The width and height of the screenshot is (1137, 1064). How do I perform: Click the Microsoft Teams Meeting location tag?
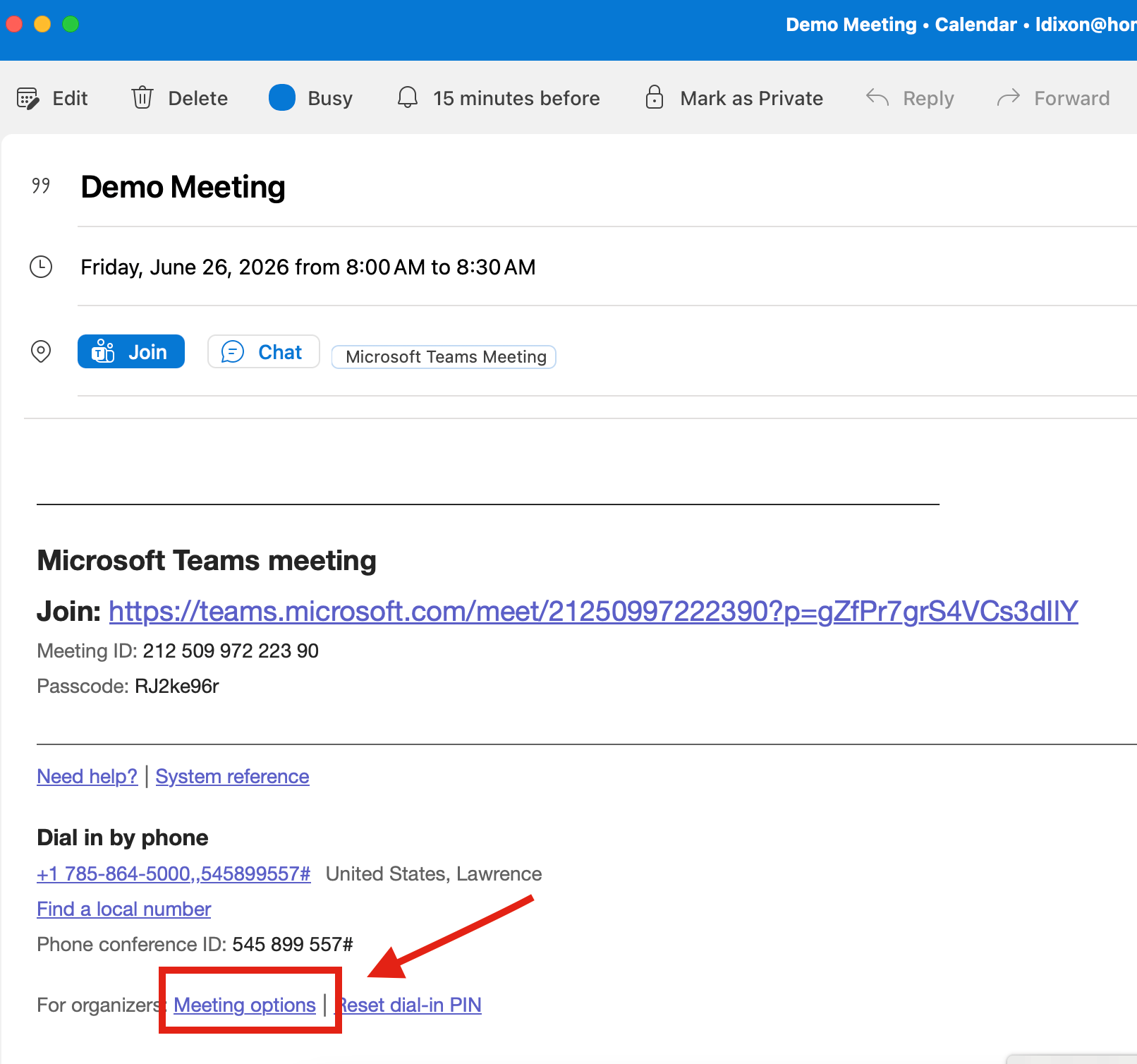pos(444,357)
